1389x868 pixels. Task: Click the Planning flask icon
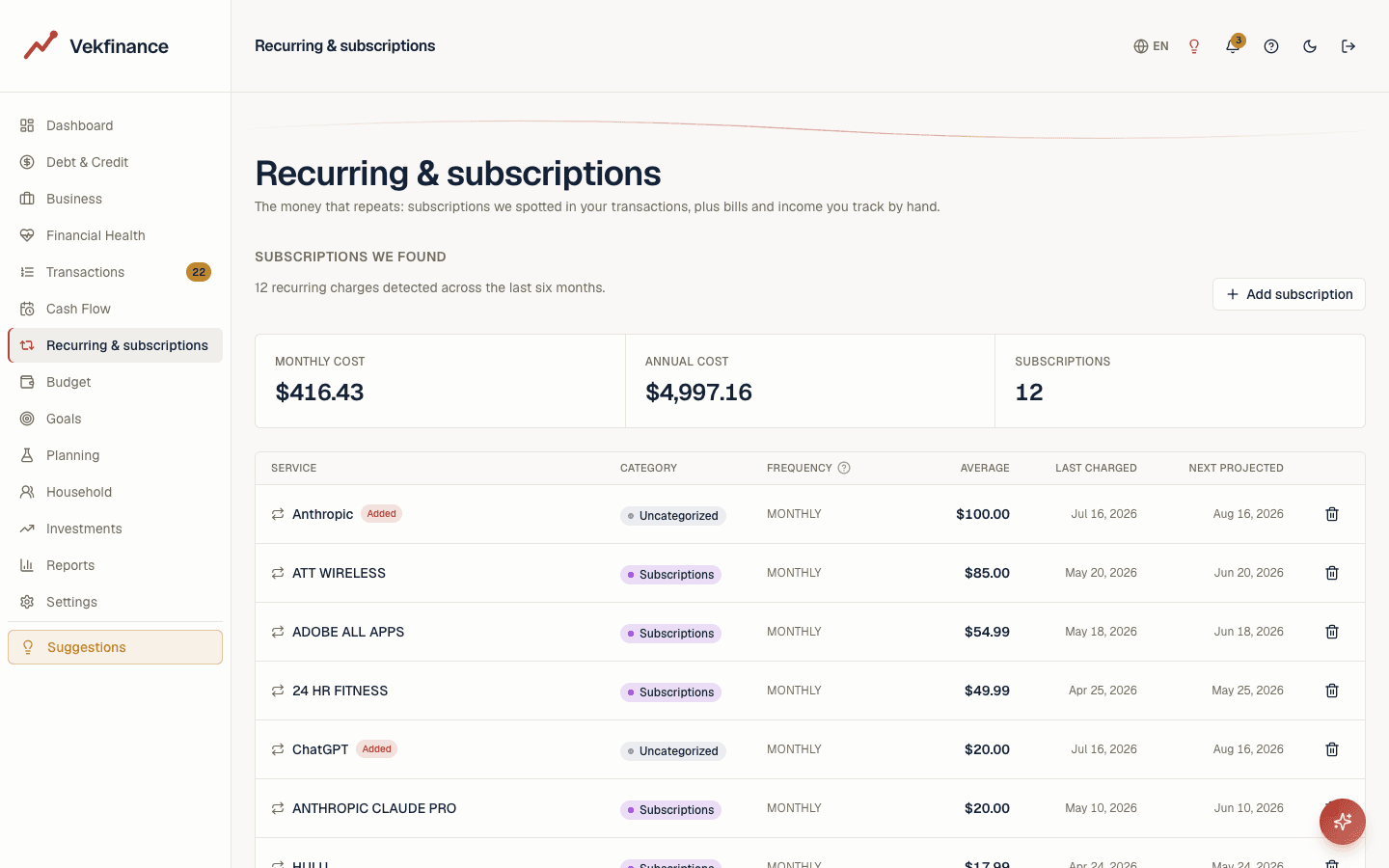pos(27,455)
